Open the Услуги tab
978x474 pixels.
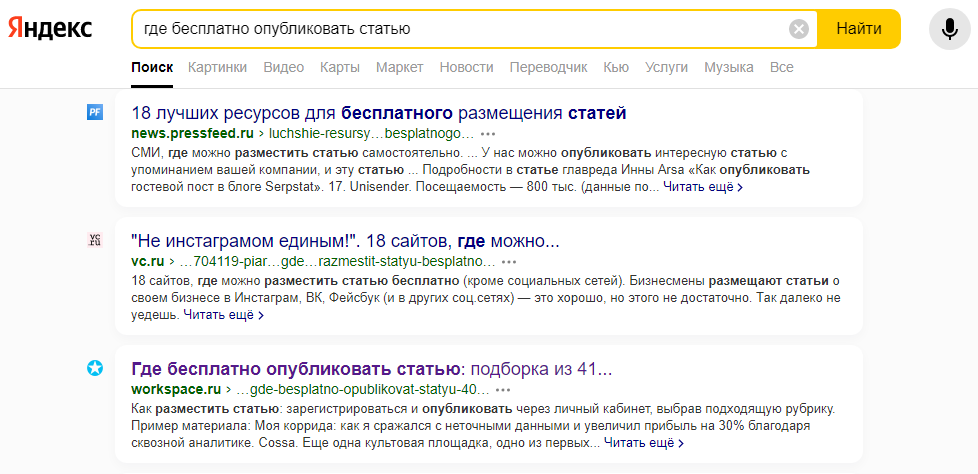(666, 67)
